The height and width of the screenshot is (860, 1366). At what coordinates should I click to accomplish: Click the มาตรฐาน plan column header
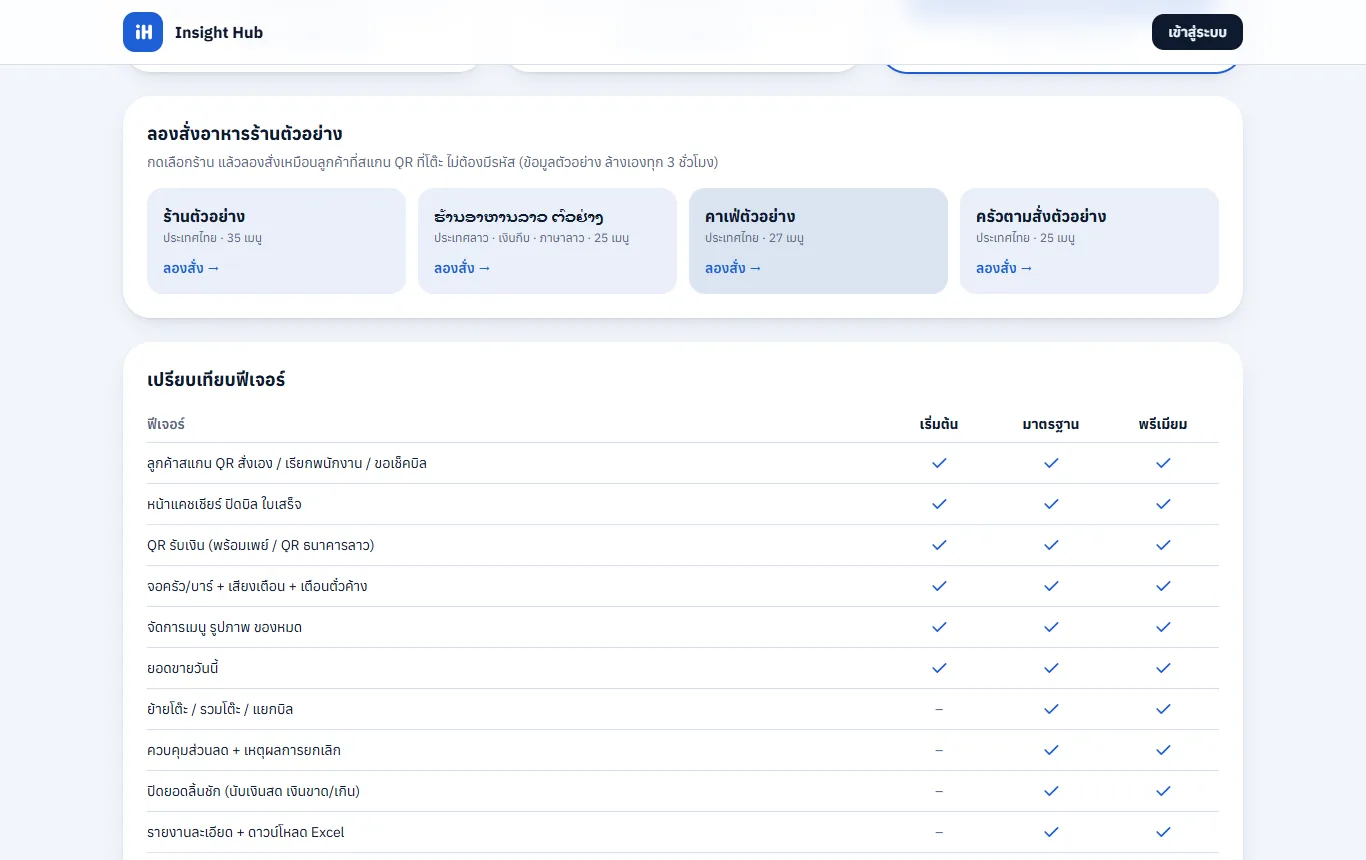(1051, 424)
